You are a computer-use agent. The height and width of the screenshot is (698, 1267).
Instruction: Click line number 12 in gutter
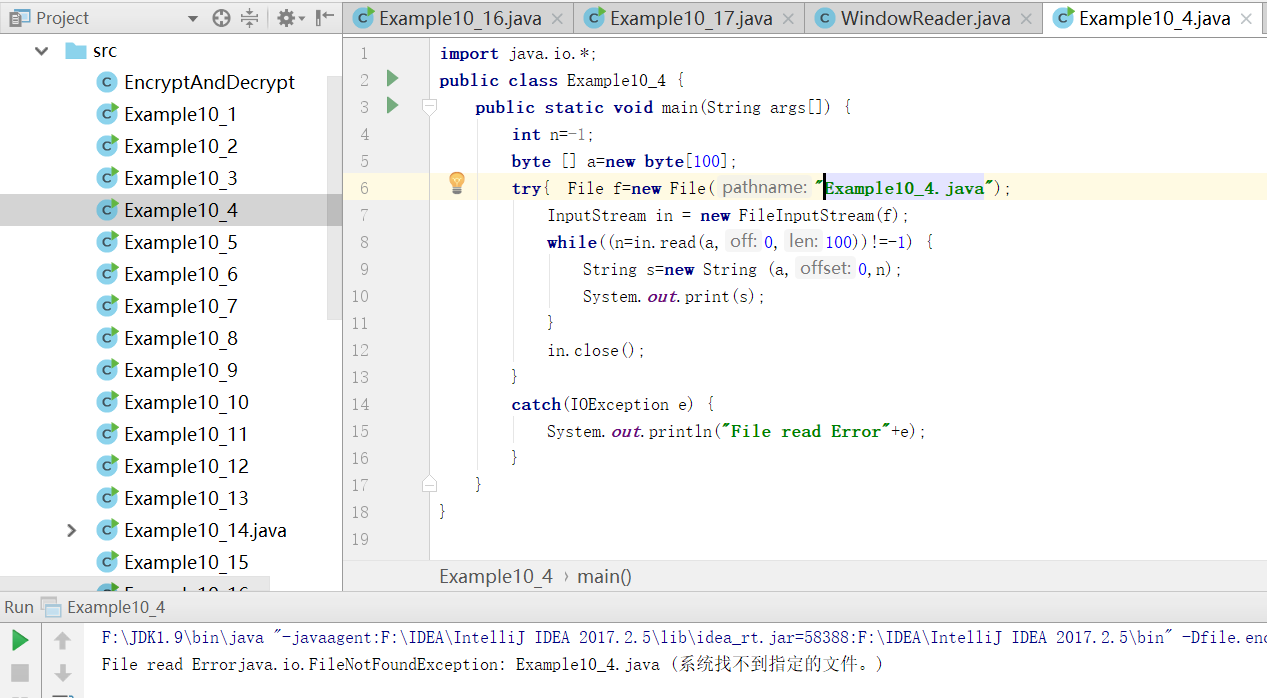pos(360,350)
